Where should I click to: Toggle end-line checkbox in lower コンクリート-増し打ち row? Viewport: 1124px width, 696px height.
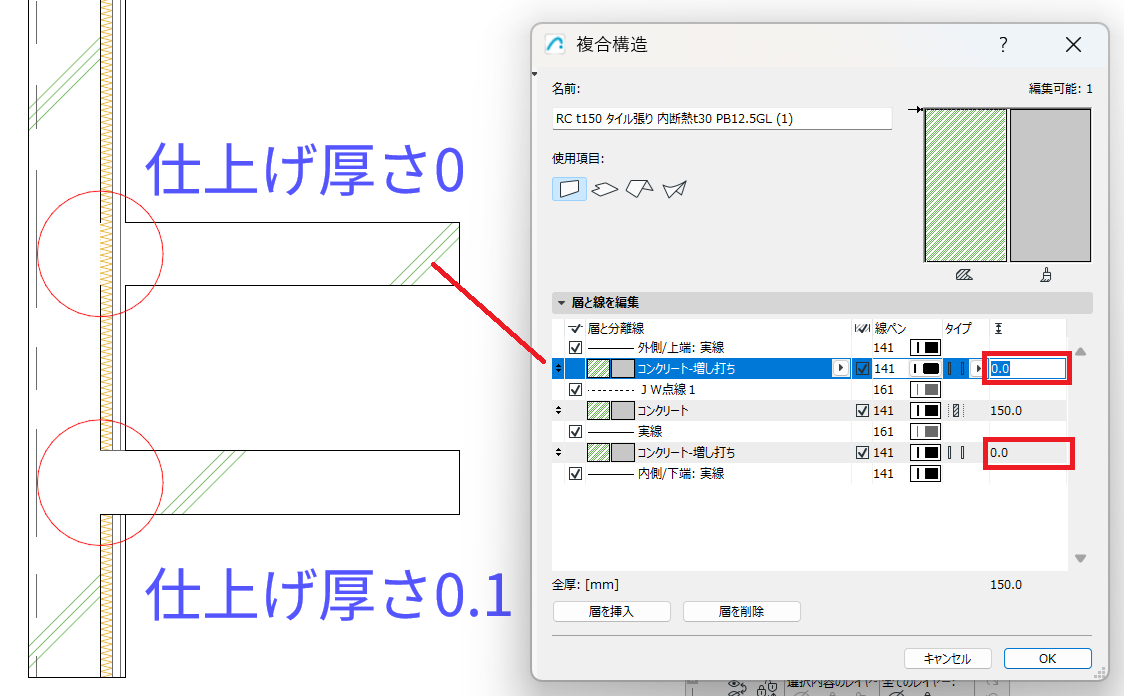[x=862, y=452]
